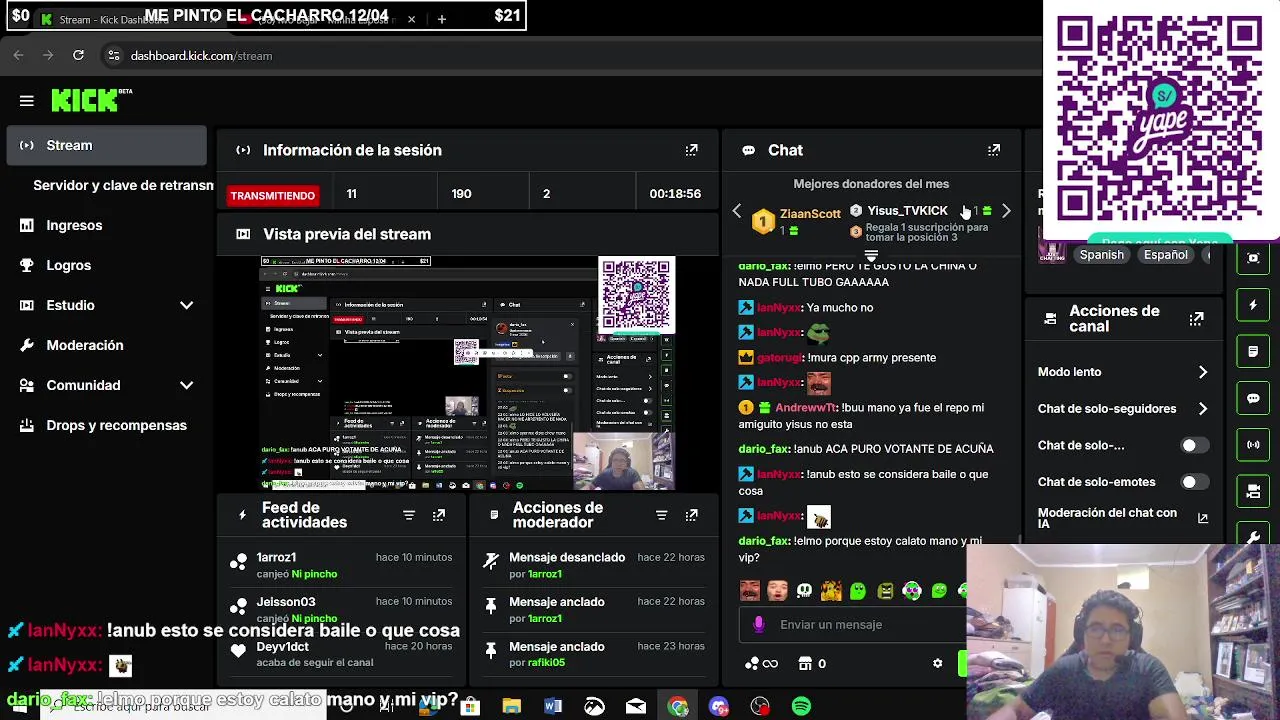Click 1arroz1 canjeó Ni pincho entry
This screenshot has height=720, width=1280.
click(342, 565)
